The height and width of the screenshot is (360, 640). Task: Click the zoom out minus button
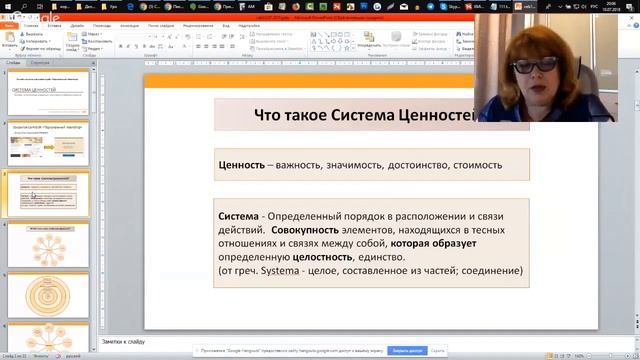tap(589, 356)
